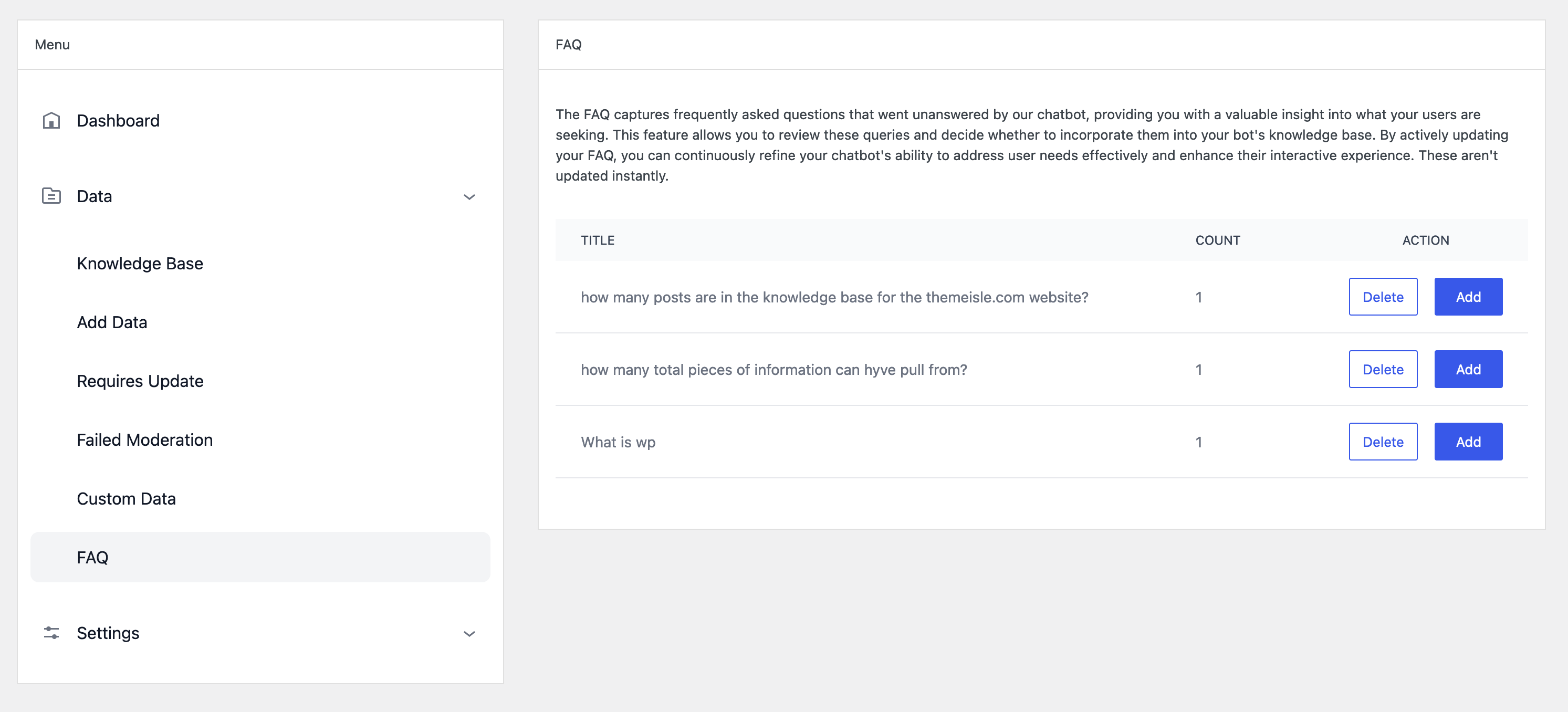Delete the 'What is wp' entry
Image resolution: width=1568 pixels, height=712 pixels.
tap(1382, 442)
